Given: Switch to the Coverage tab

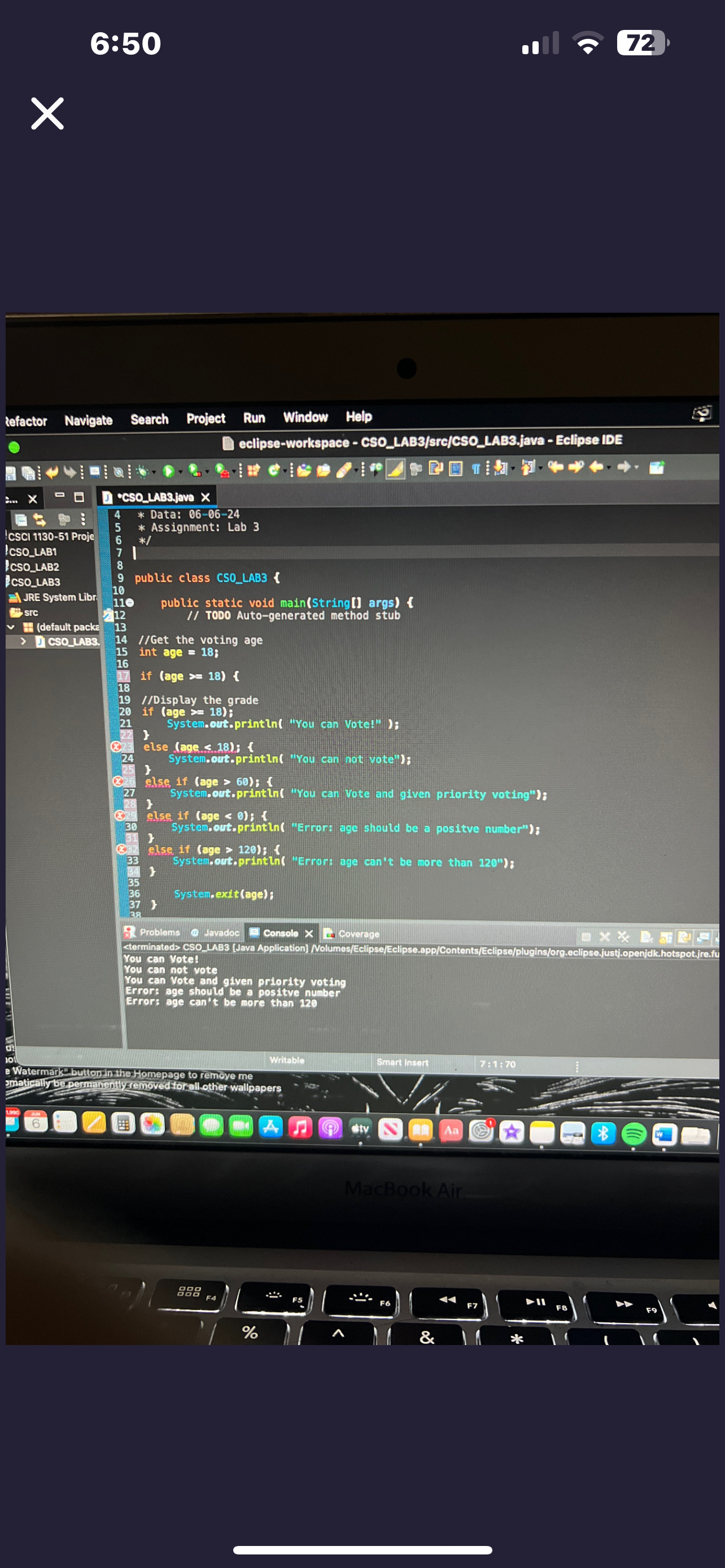Looking at the screenshot, I should (352, 934).
